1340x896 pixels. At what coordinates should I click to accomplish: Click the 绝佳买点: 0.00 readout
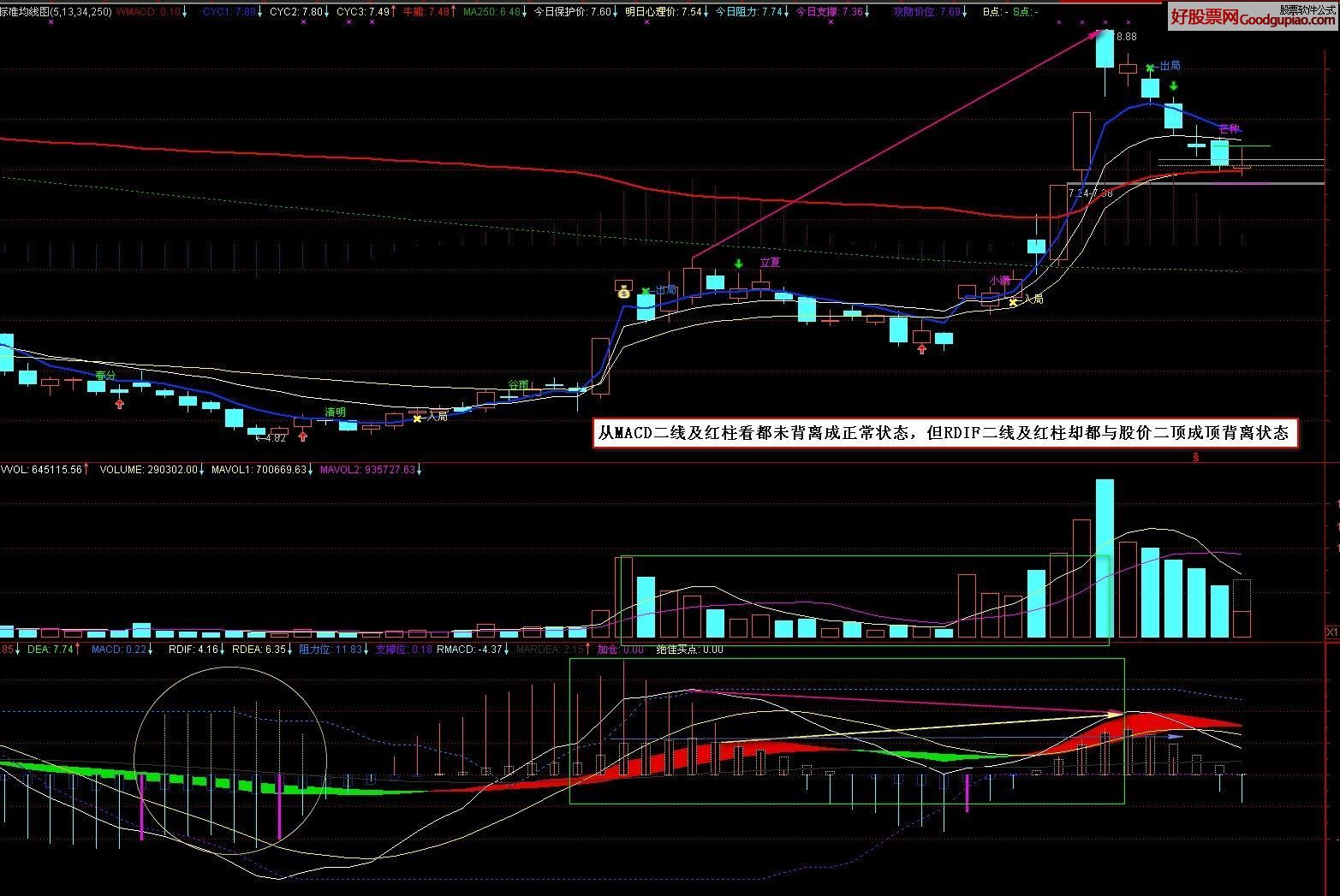click(x=690, y=650)
